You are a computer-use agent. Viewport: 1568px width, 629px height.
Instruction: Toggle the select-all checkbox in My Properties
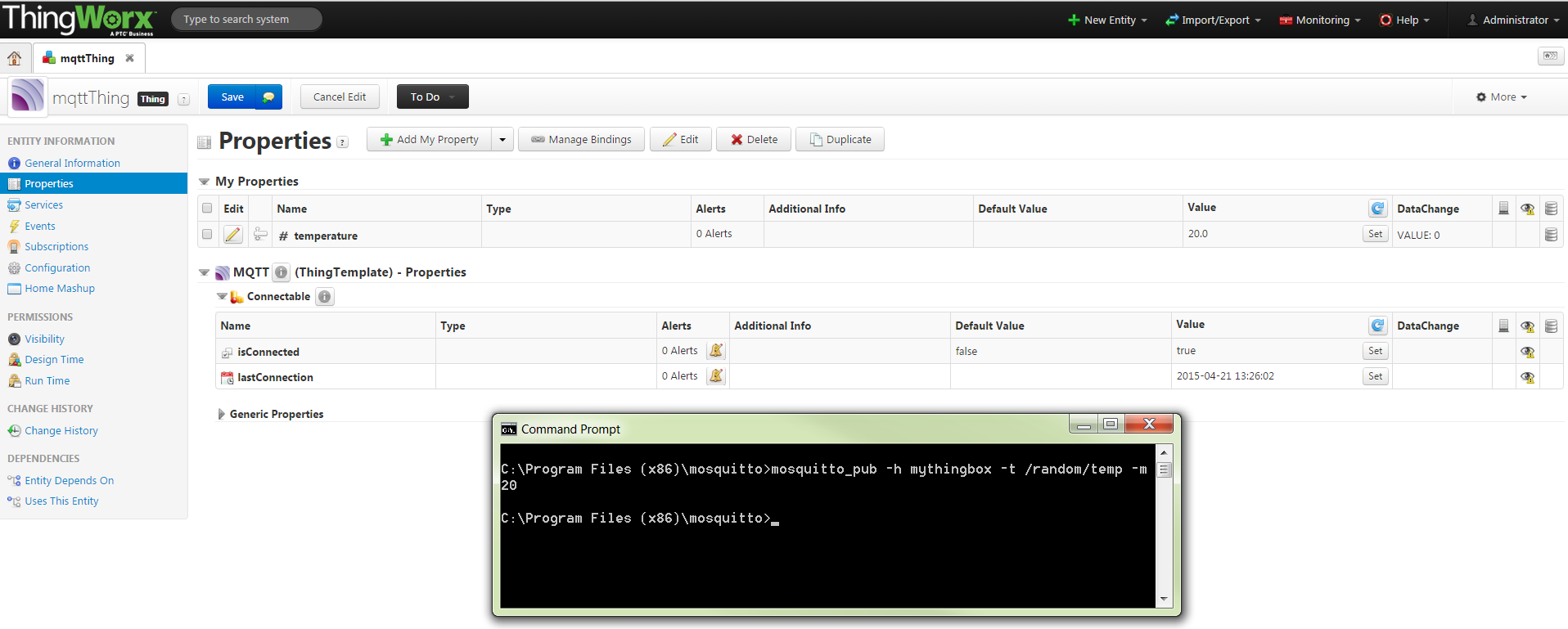coord(207,209)
